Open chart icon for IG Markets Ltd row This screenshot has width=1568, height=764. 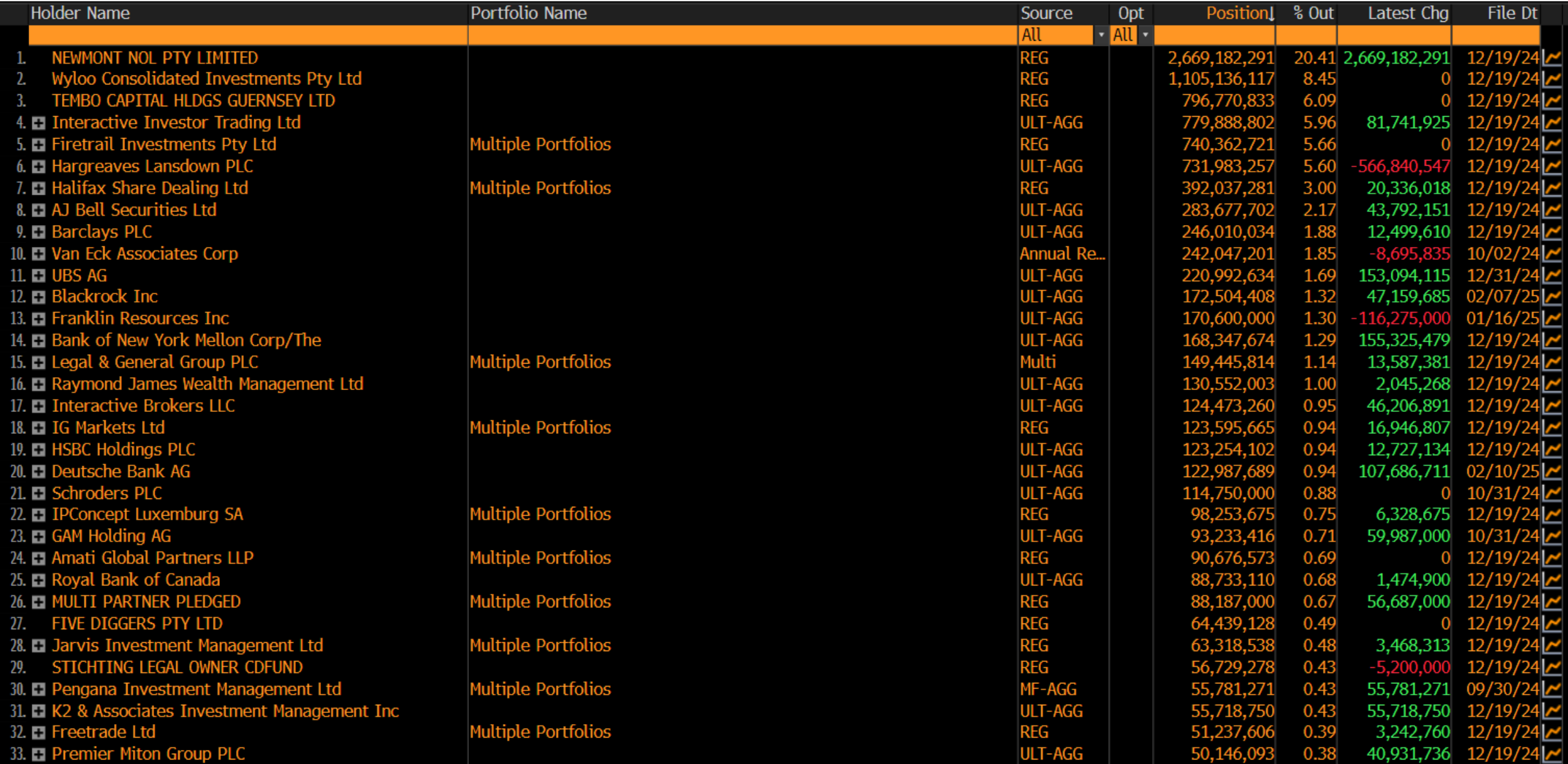(1552, 428)
